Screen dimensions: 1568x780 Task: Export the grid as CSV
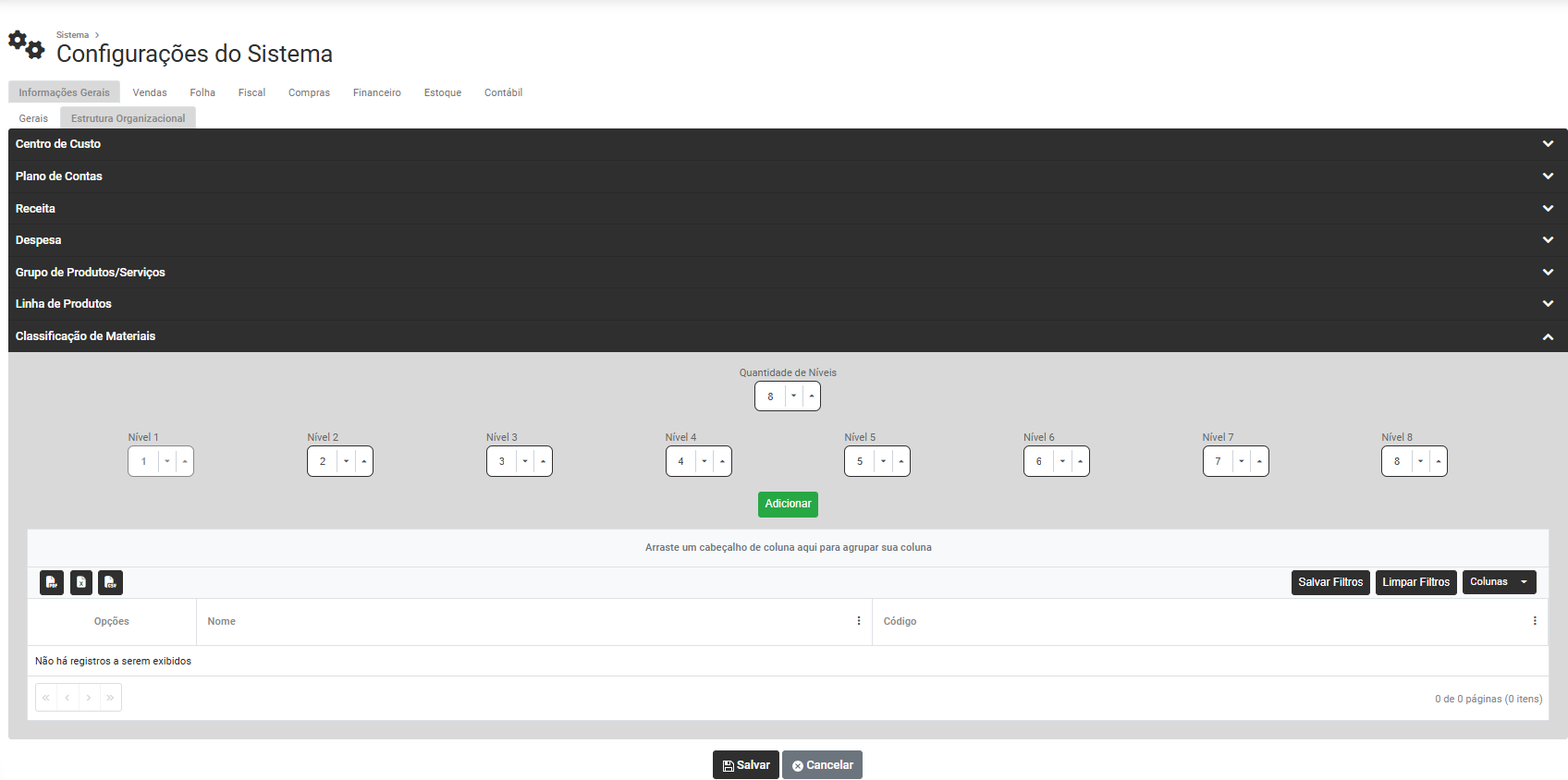pos(111,582)
